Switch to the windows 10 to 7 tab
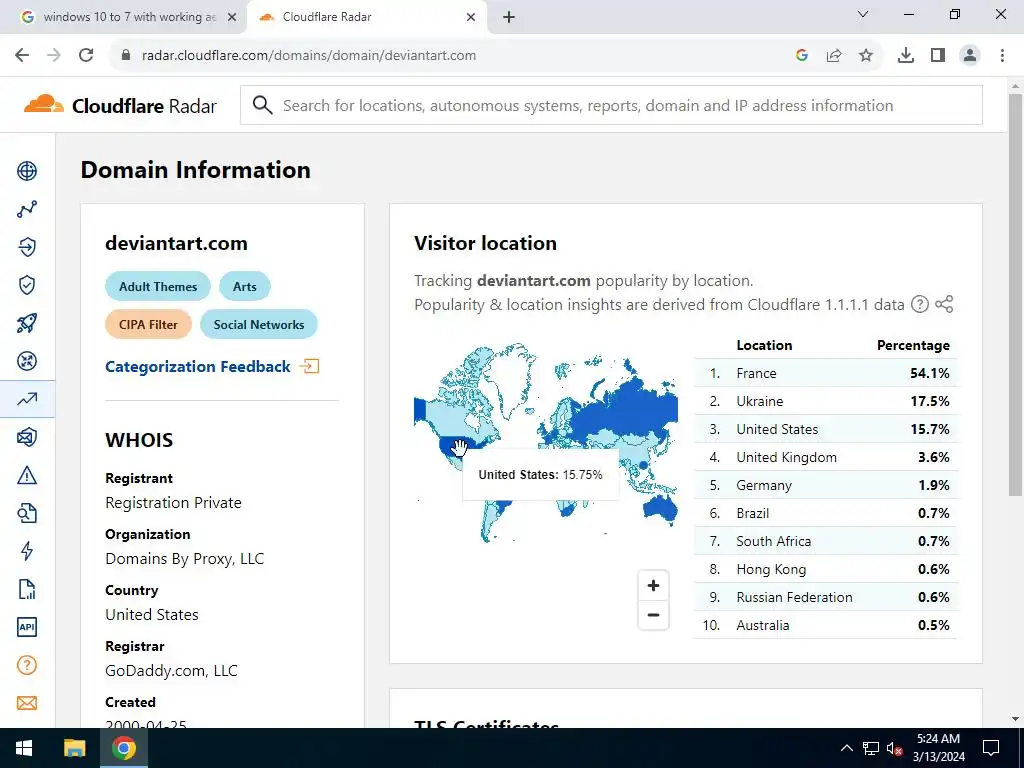Viewport: 1024px width, 768px height. coord(123,17)
